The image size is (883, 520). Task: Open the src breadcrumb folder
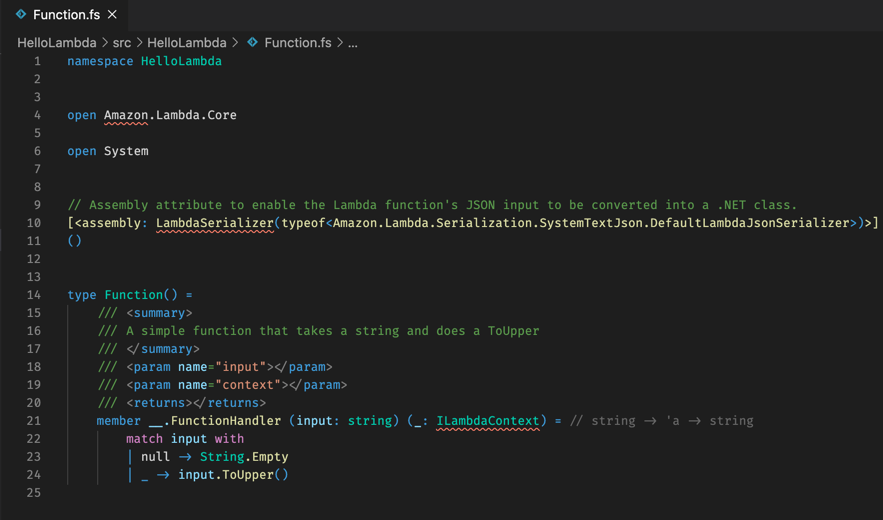pyautogui.click(x=122, y=43)
